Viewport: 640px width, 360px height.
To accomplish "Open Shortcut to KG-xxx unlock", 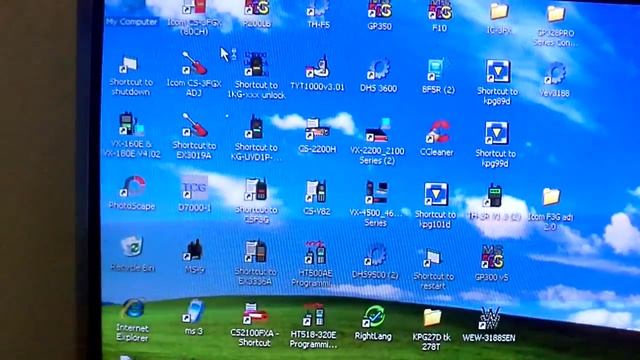I will (x=256, y=76).
